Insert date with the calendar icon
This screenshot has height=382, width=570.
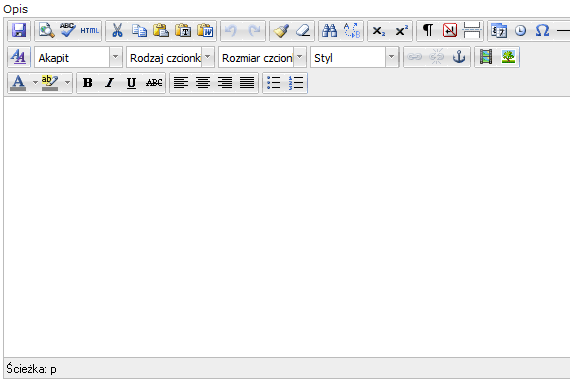click(x=499, y=31)
